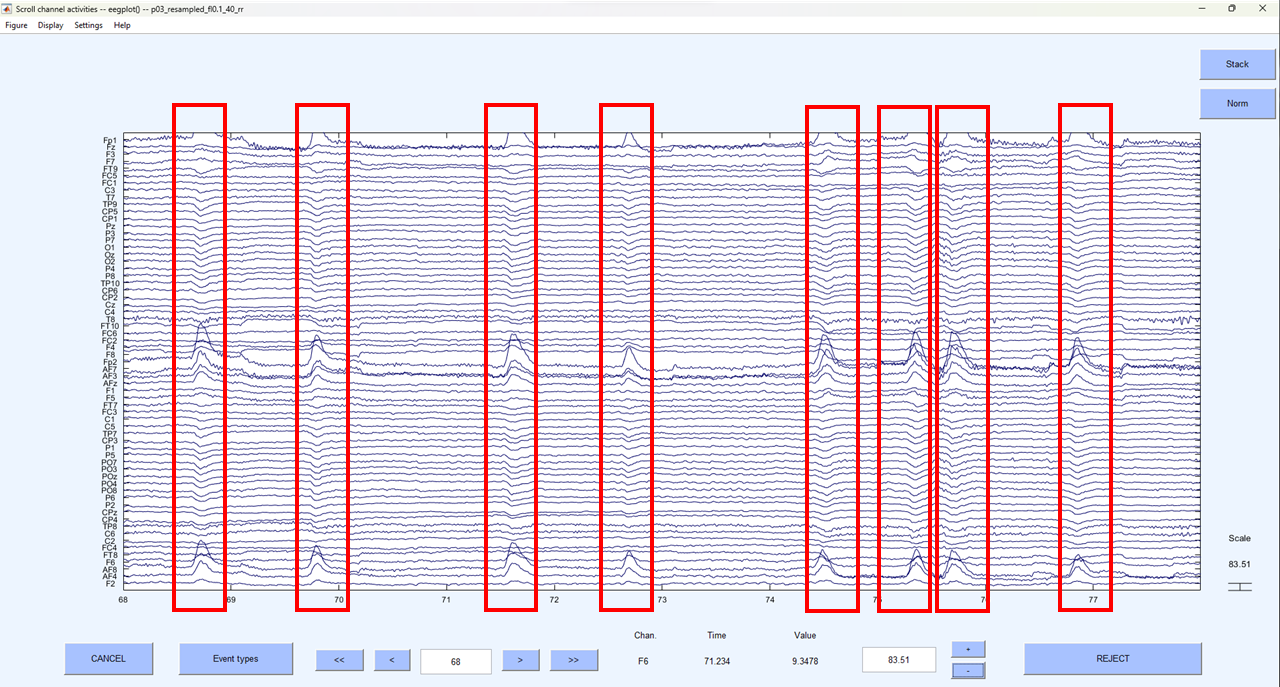Unmark the rejected epoch near time 77
The height and width of the screenshot is (687, 1280).
1085,350
